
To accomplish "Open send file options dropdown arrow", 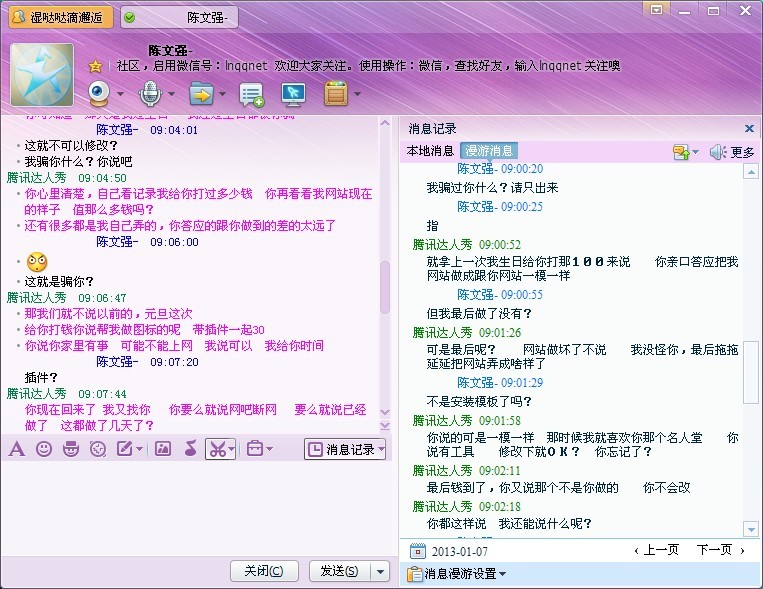I will pyautogui.click(x=222, y=93).
